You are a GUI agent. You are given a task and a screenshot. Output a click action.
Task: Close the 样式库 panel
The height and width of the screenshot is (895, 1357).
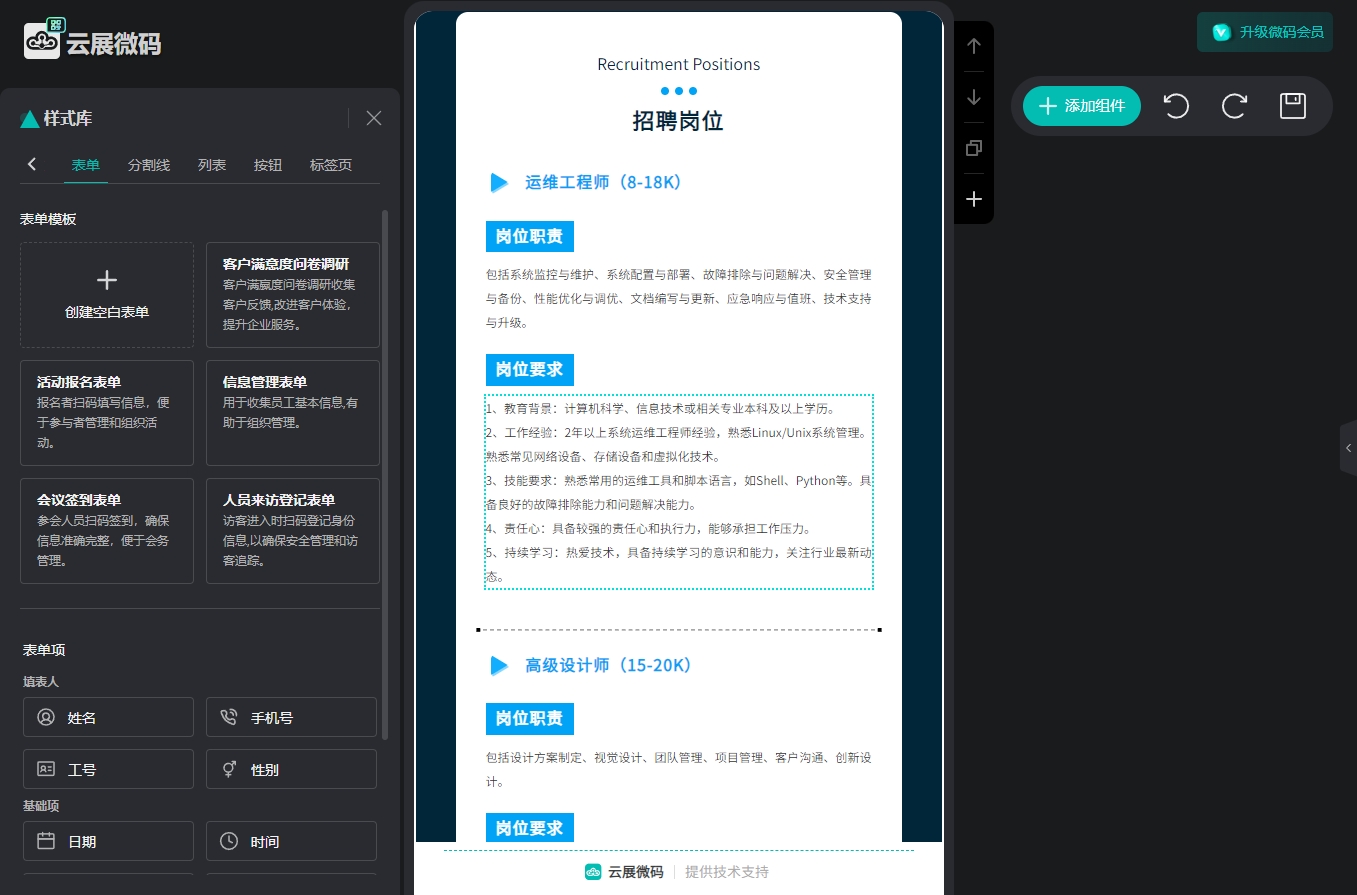374,118
